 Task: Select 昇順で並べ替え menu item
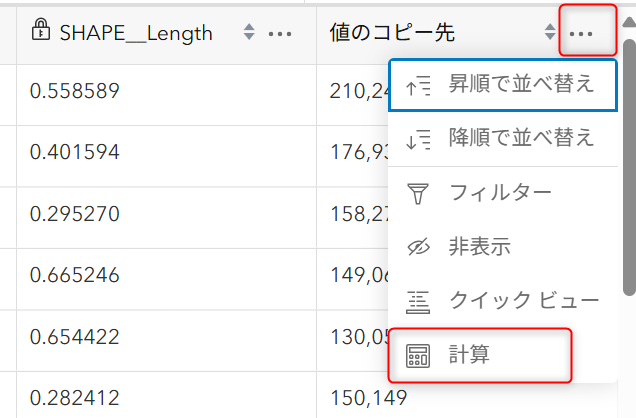click(503, 85)
